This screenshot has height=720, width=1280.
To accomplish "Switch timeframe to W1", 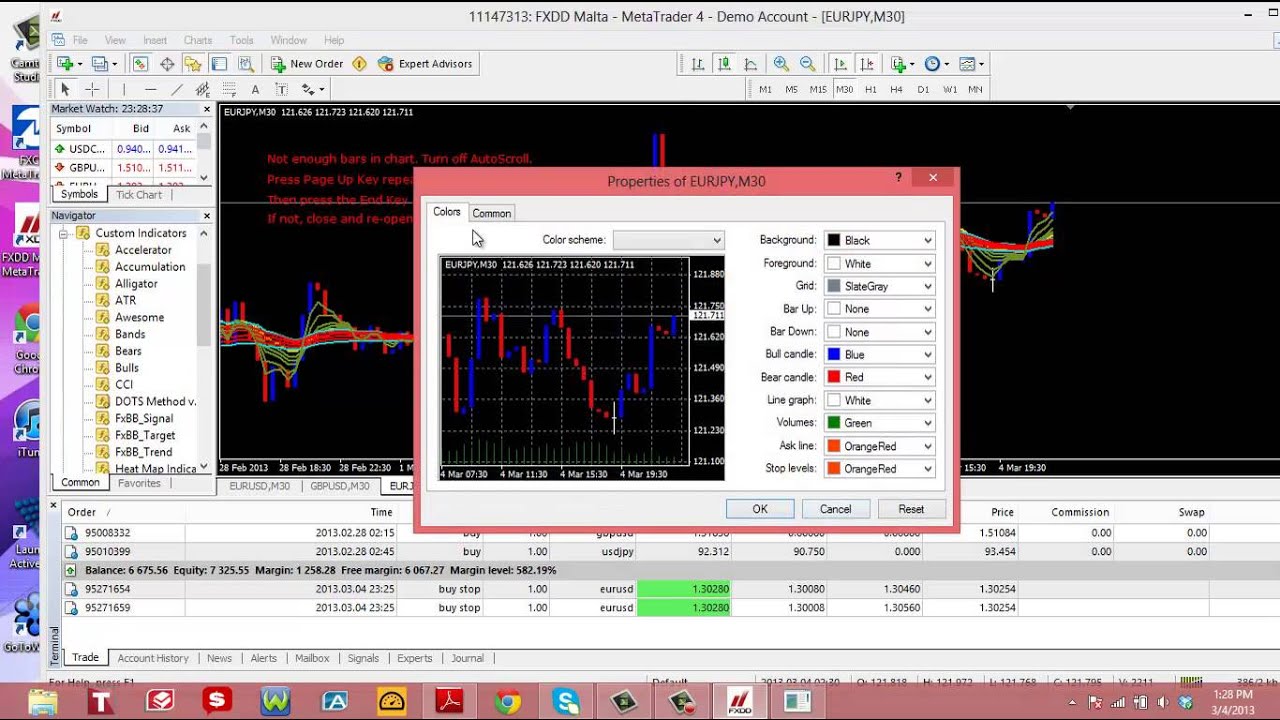I will click(949, 89).
